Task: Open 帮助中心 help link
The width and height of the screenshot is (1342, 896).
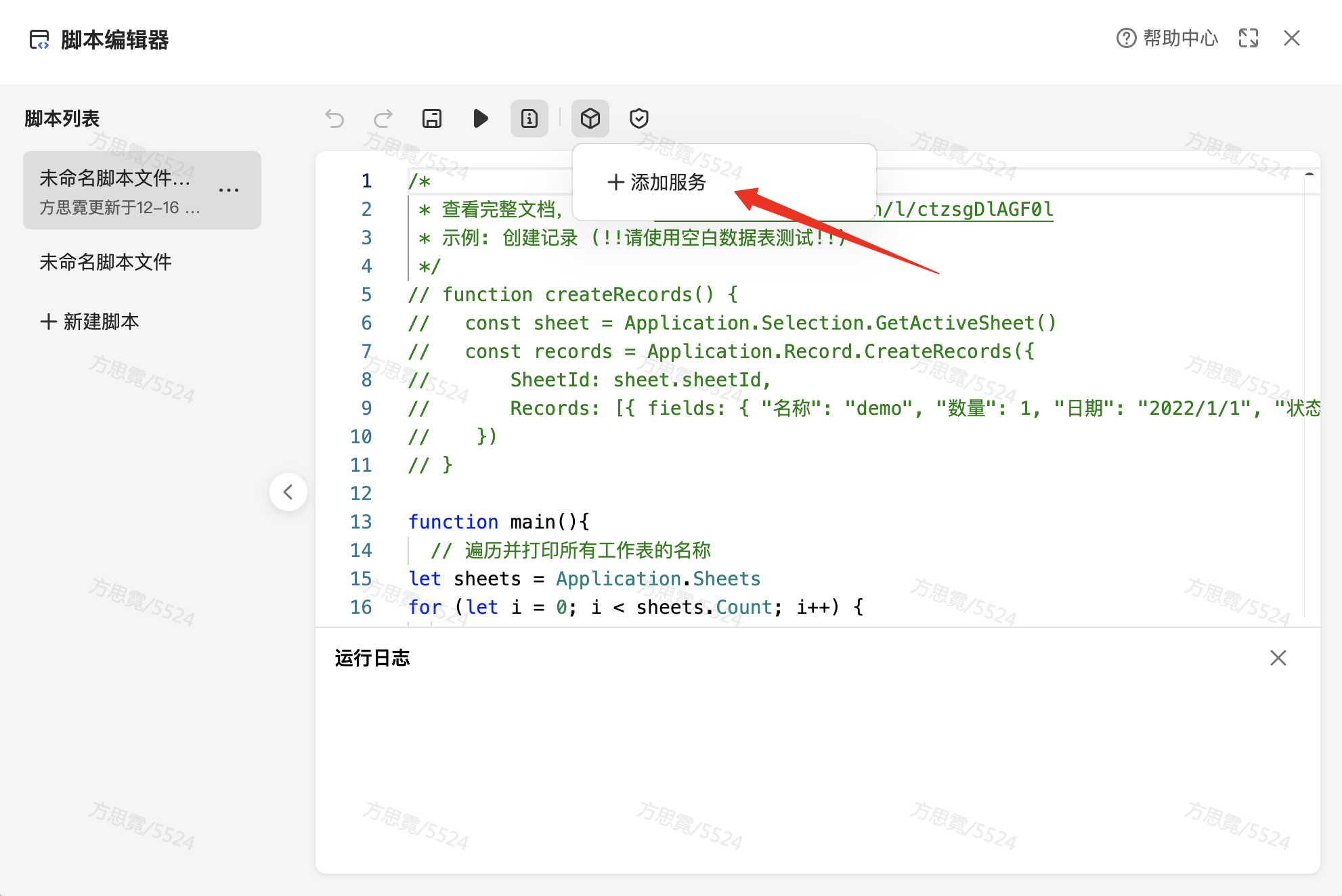Action: point(1167,39)
